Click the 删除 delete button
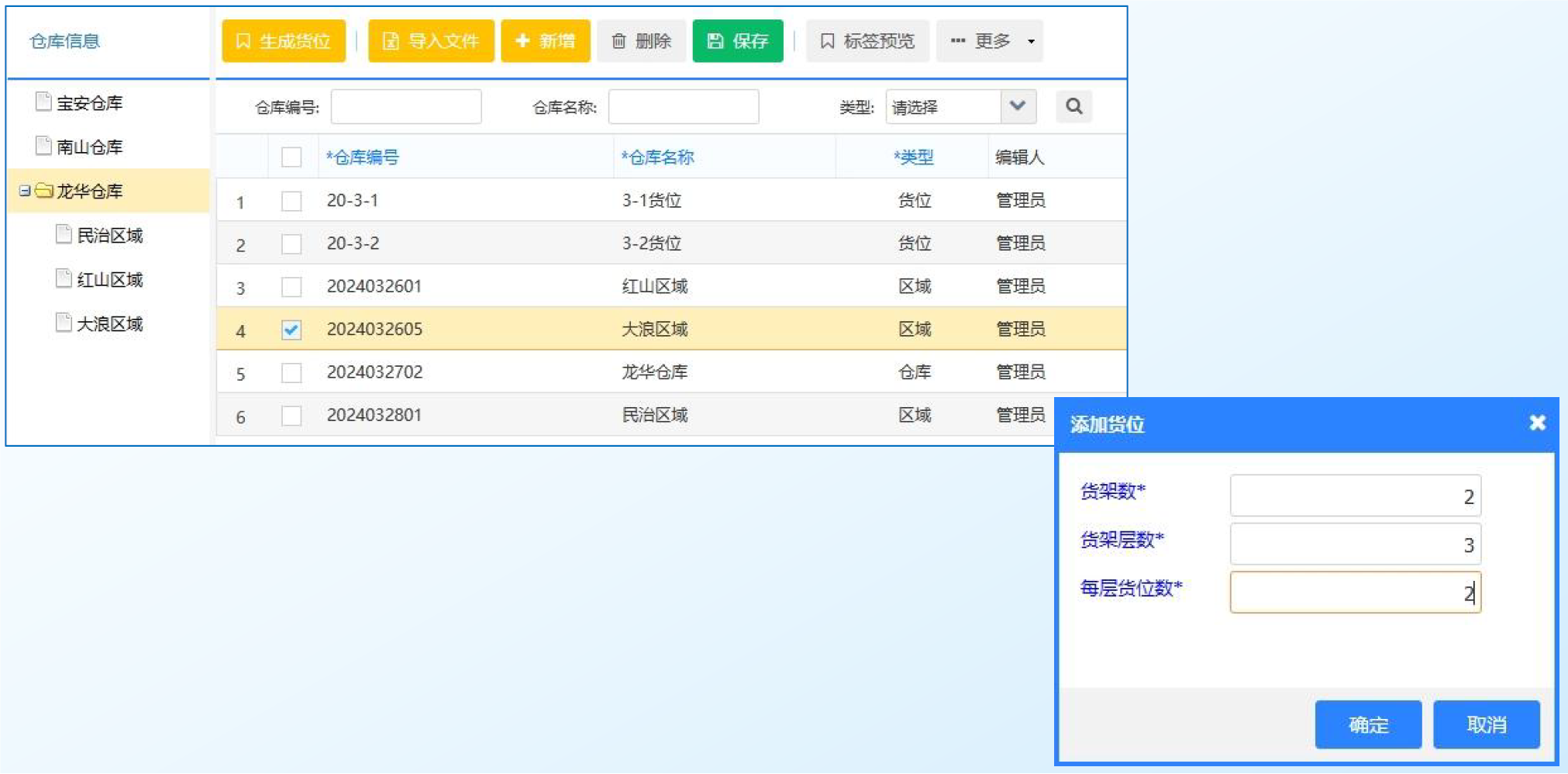Image resolution: width=1568 pixels, height=774 pixels. click(641, 41)
